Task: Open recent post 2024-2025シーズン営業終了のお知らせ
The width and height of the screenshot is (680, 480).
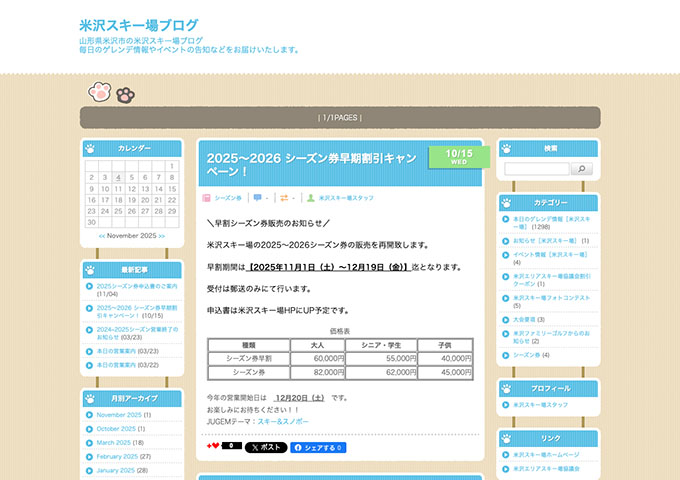Action: 137,333
